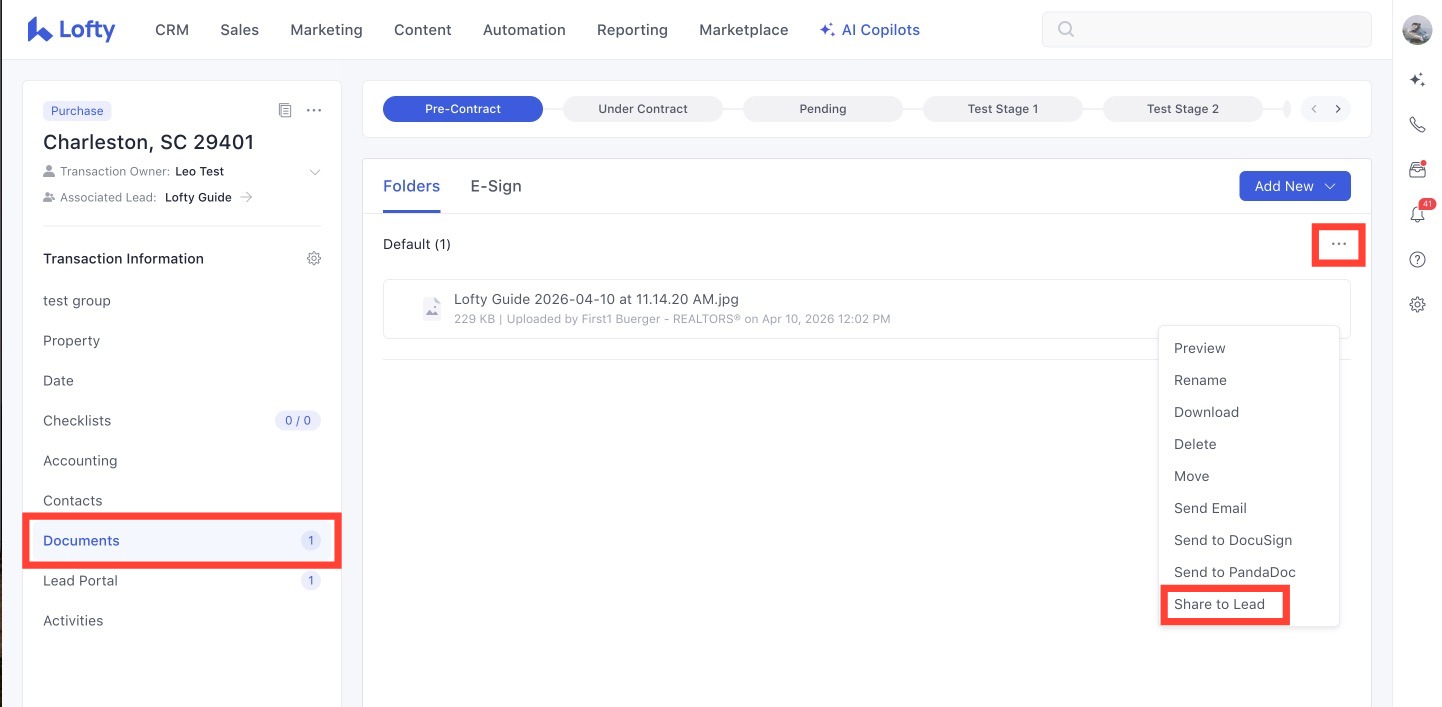Image resolution: width=1442 pixels, height=707 pixels.
Task: Select the Under Contract stage
Action: [643, 109]
